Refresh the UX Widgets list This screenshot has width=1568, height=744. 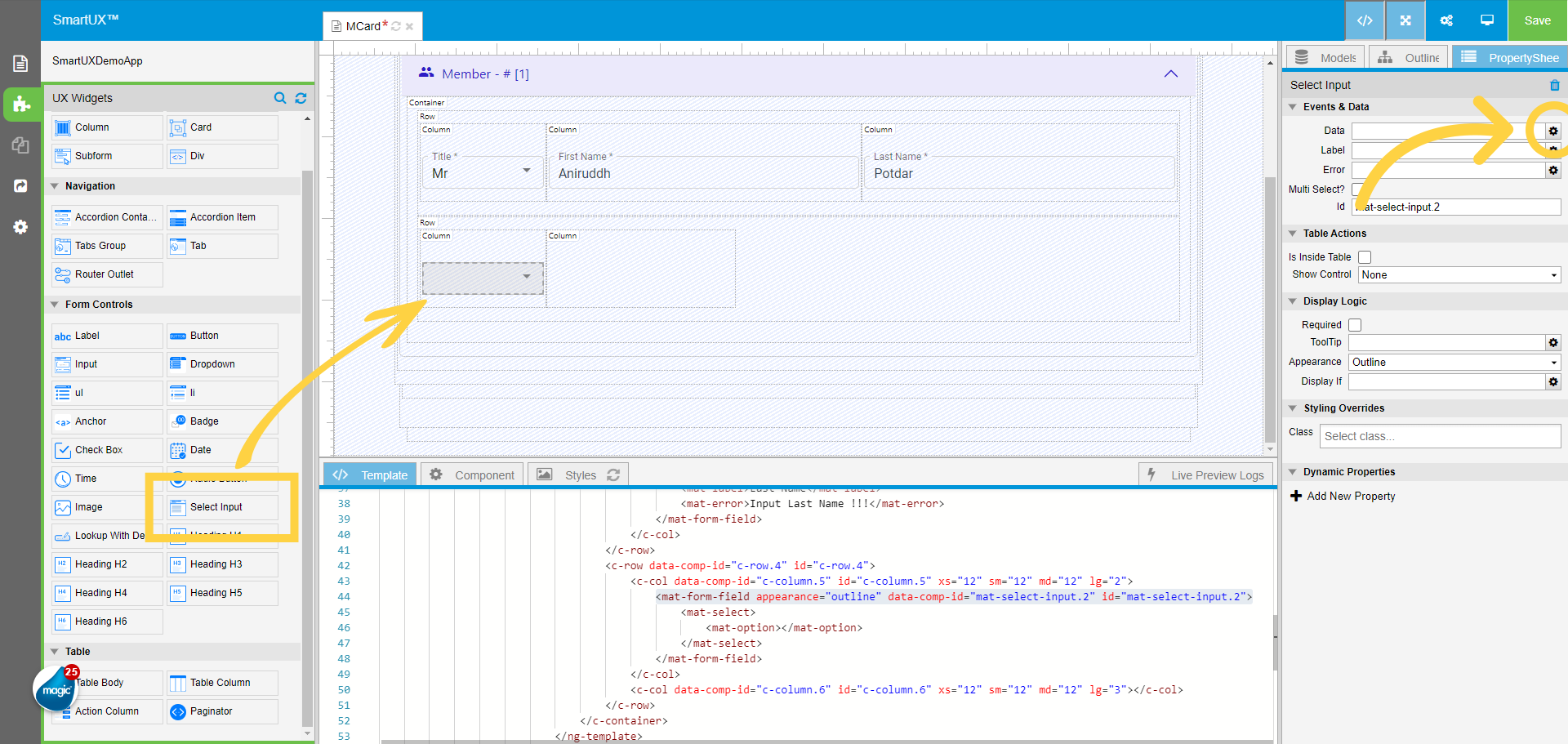(301, 98)
